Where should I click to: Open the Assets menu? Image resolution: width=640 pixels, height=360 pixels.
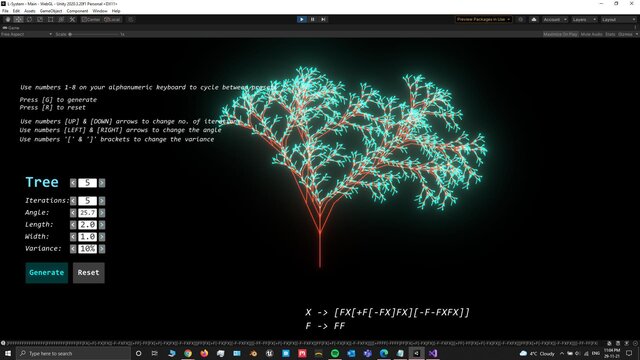pos(30,11)
